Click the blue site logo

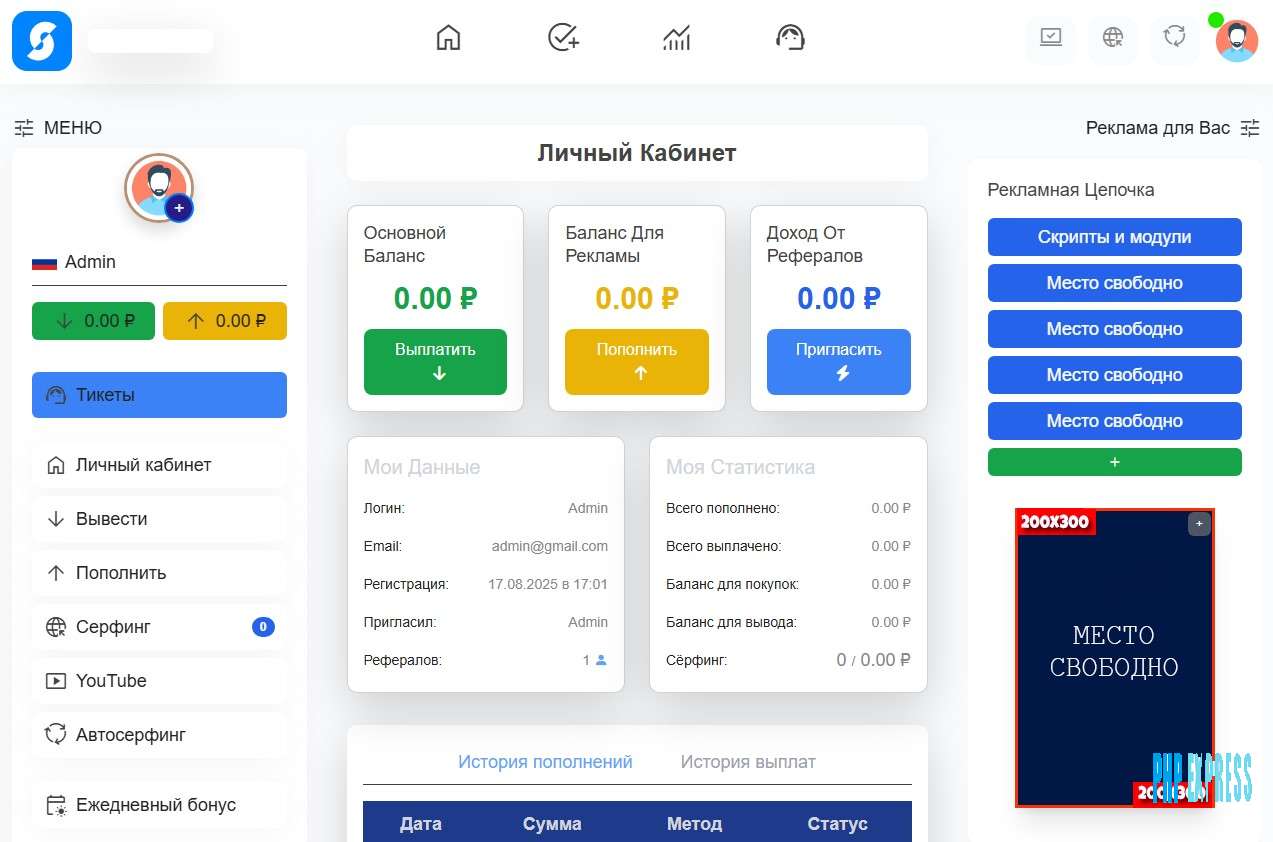point(42,41)
